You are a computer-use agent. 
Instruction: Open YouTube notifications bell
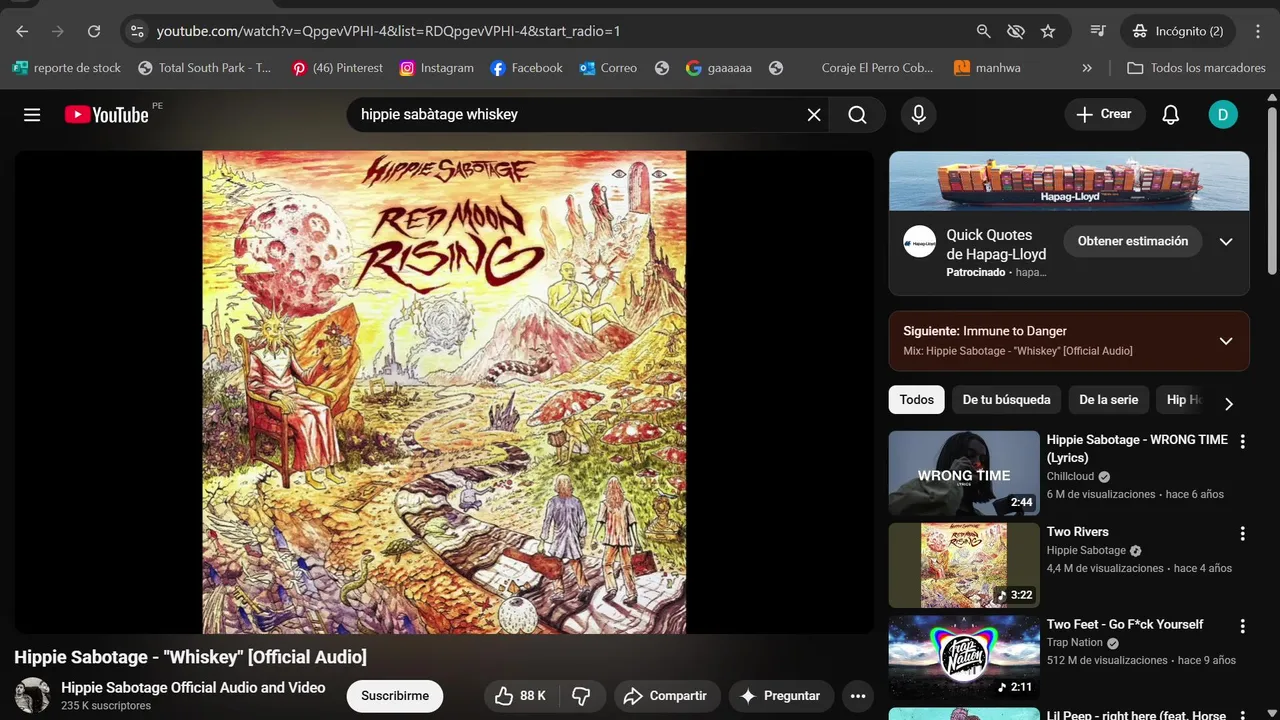tap(1170, 115)
